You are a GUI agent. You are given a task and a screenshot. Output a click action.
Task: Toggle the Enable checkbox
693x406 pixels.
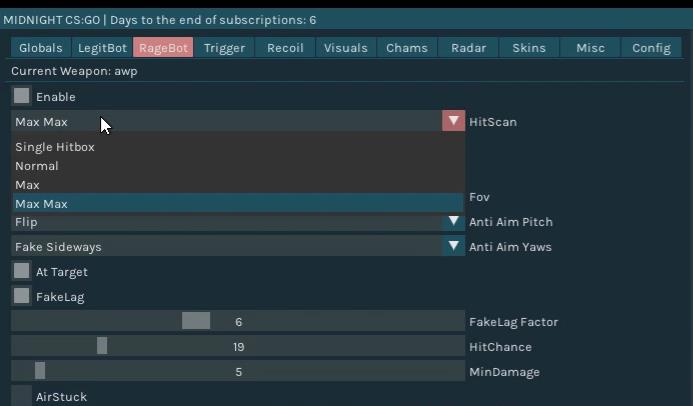click(x=21, y=96)
